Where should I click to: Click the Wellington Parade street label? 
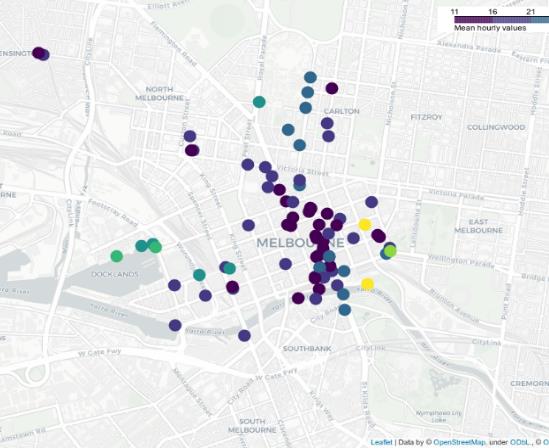(x=461, y=261)
